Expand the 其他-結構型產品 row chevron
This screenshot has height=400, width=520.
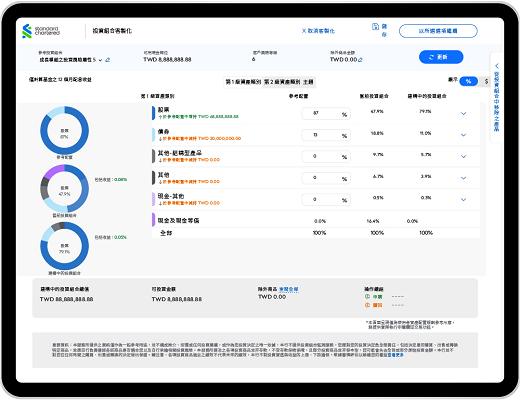pyautogui.click(x=463, y=156)
